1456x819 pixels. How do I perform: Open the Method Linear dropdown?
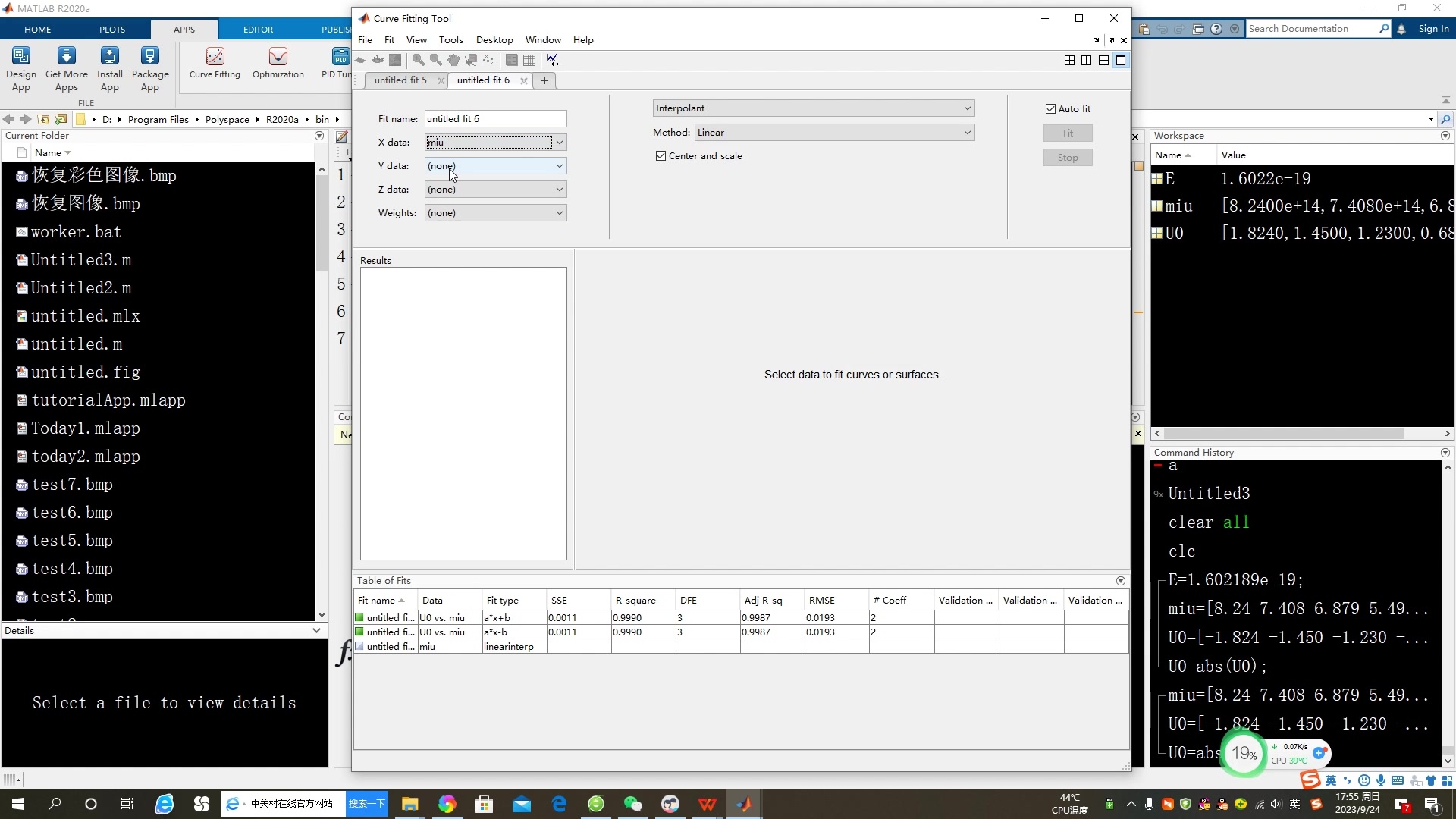pos(834,133)
